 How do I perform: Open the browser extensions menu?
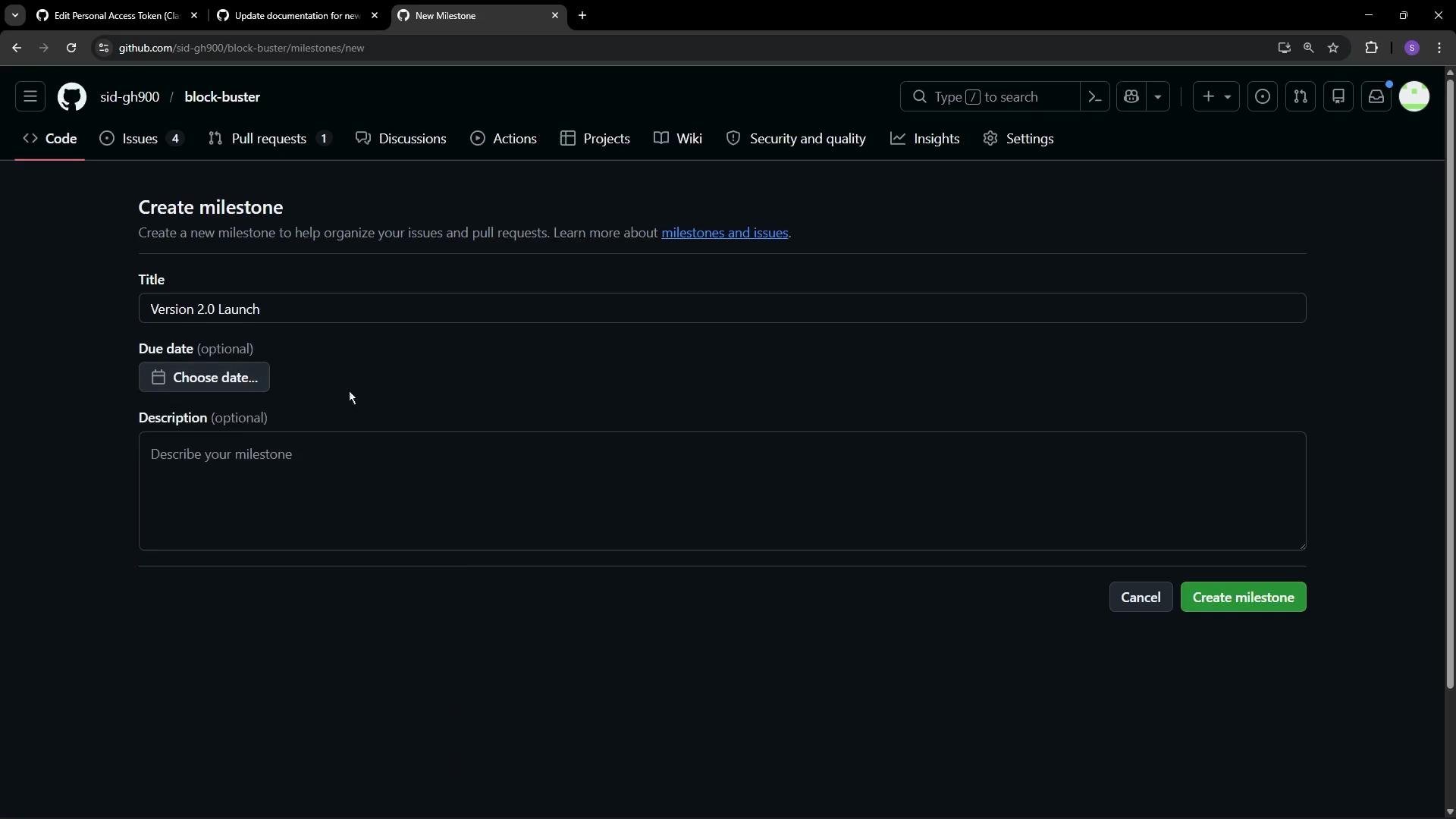(x=1371, y=48)
